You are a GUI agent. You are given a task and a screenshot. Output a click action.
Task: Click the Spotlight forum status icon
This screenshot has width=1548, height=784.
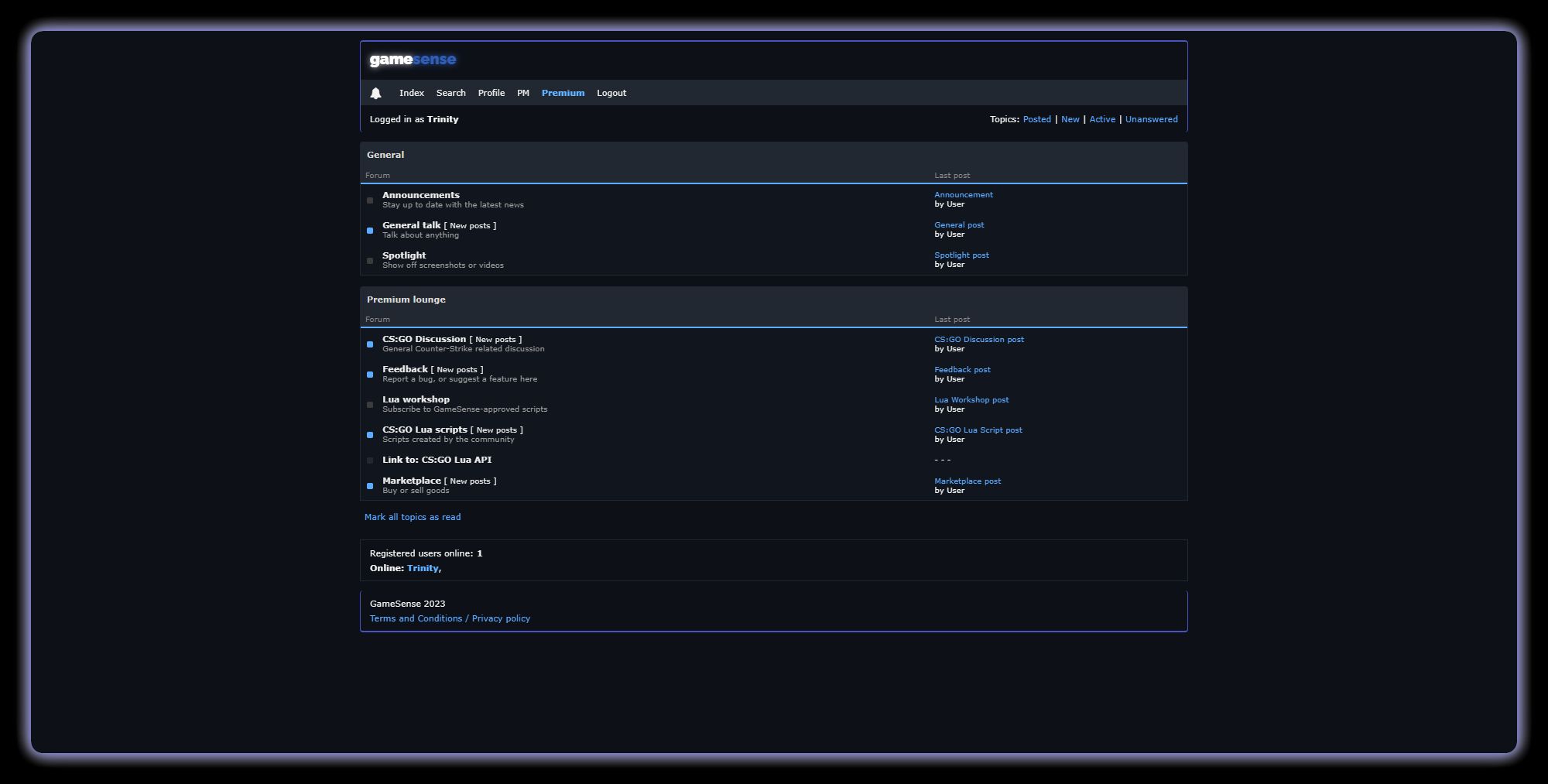click(x=370, y=261)
